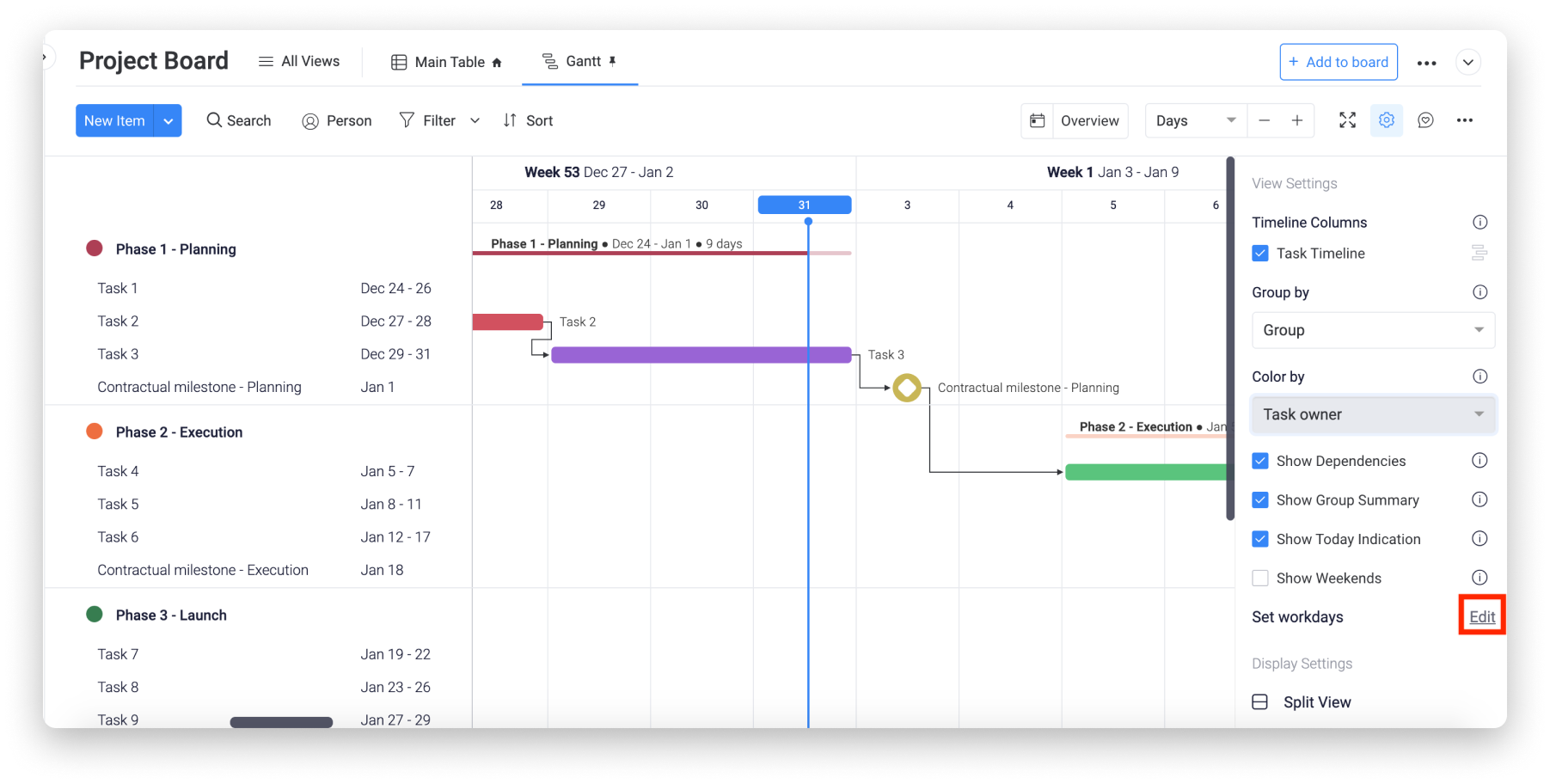The height and width of the screenshot is (784, 1550).
Task: Uncheck the Task Timeline checkbox
Action: (x=1260, y=253)
